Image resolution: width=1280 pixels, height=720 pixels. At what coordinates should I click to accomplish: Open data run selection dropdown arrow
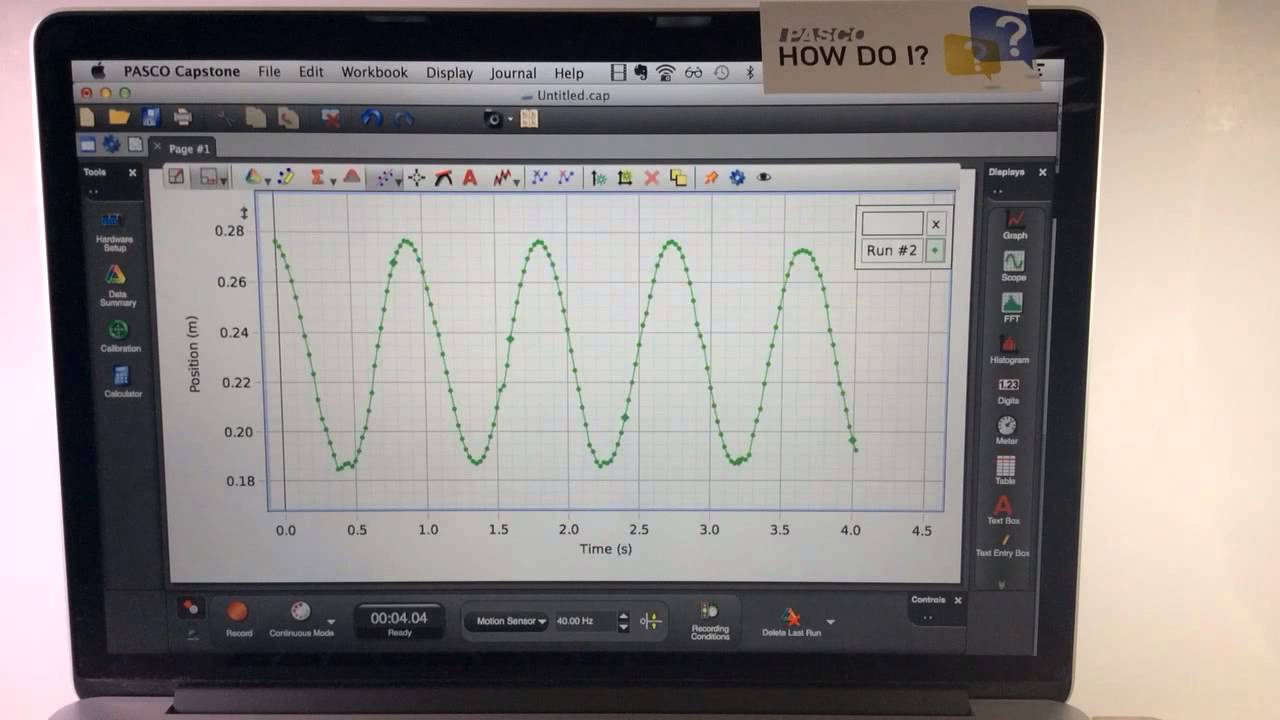270,181
